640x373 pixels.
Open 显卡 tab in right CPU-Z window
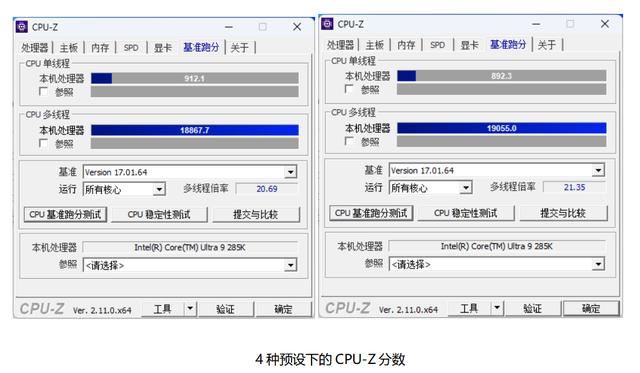click(x=469, y=45)
